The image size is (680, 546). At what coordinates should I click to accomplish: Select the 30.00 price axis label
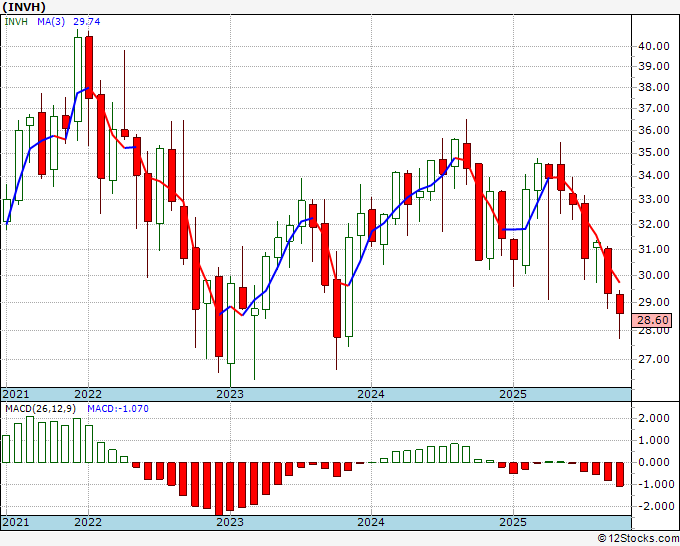(x=654, y=275)
